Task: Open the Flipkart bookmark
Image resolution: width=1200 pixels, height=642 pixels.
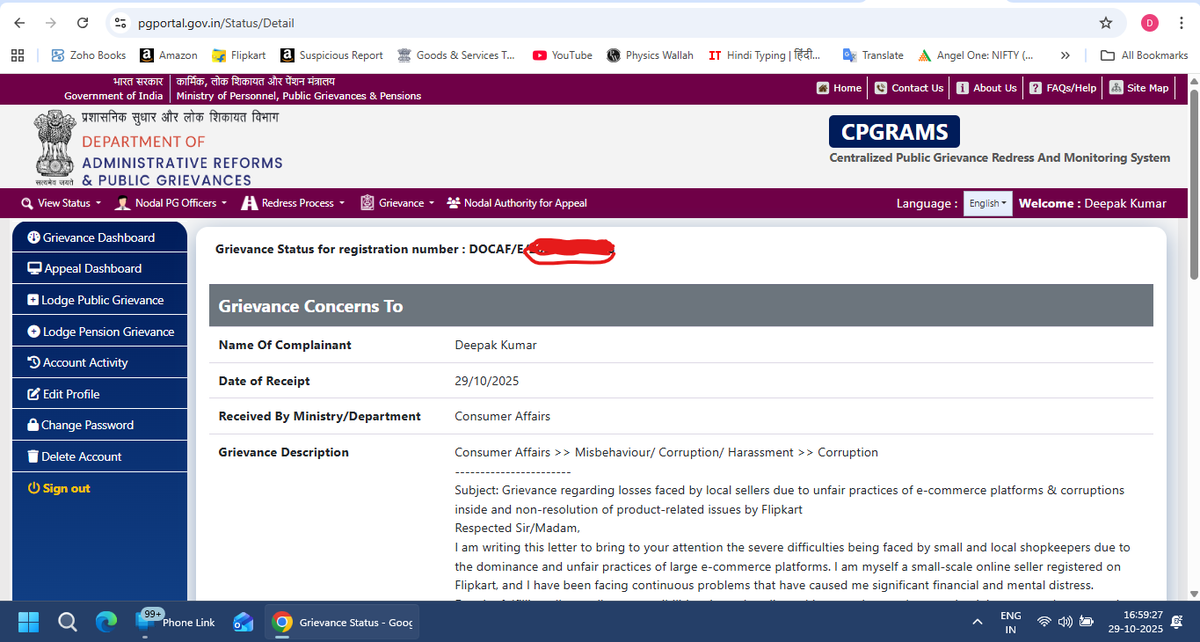Action: click(x=239, y=55)
